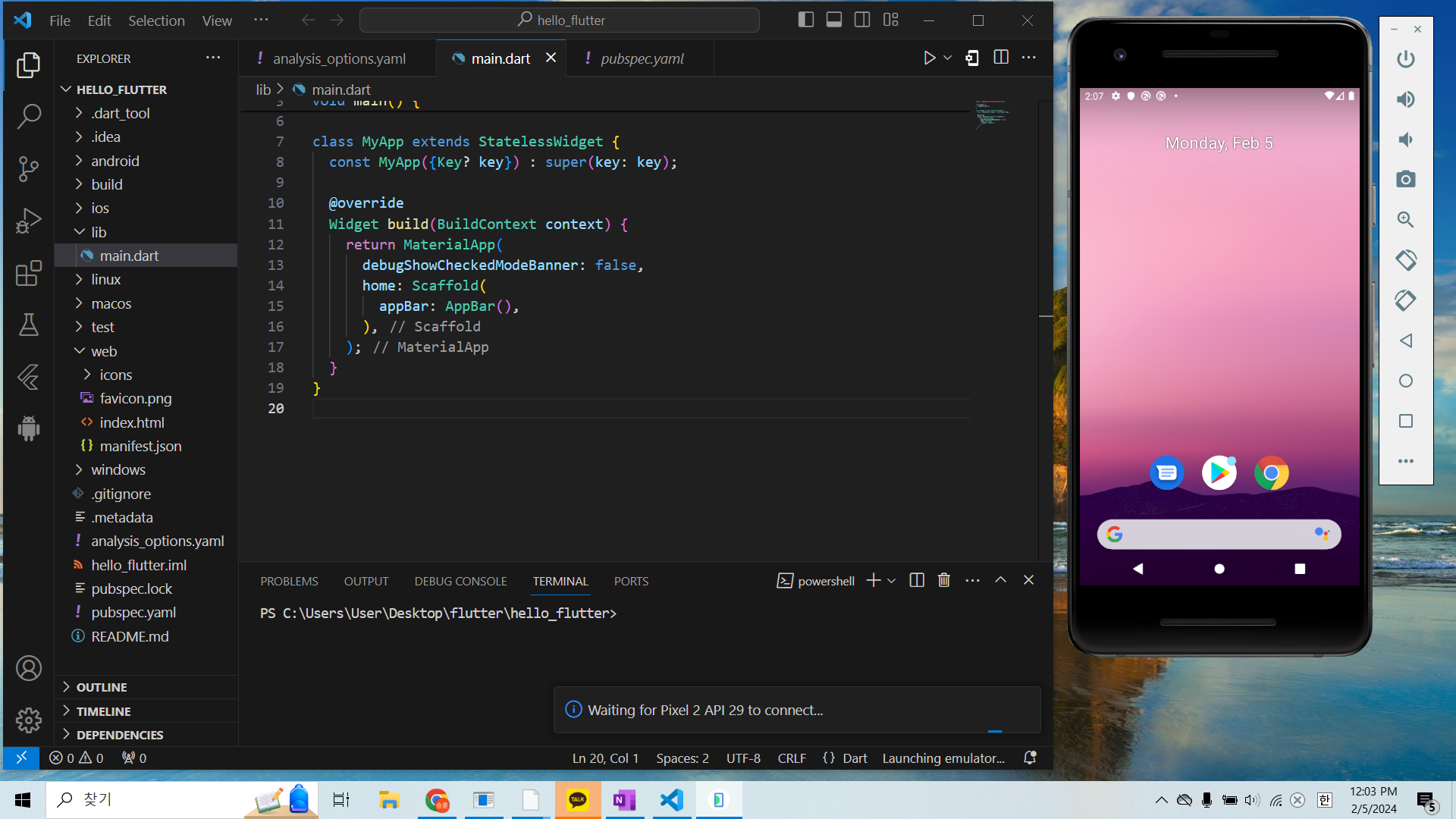
Task: Open Play Store on the emulator
Action: pyautogui.click(x=1219, y=473)
